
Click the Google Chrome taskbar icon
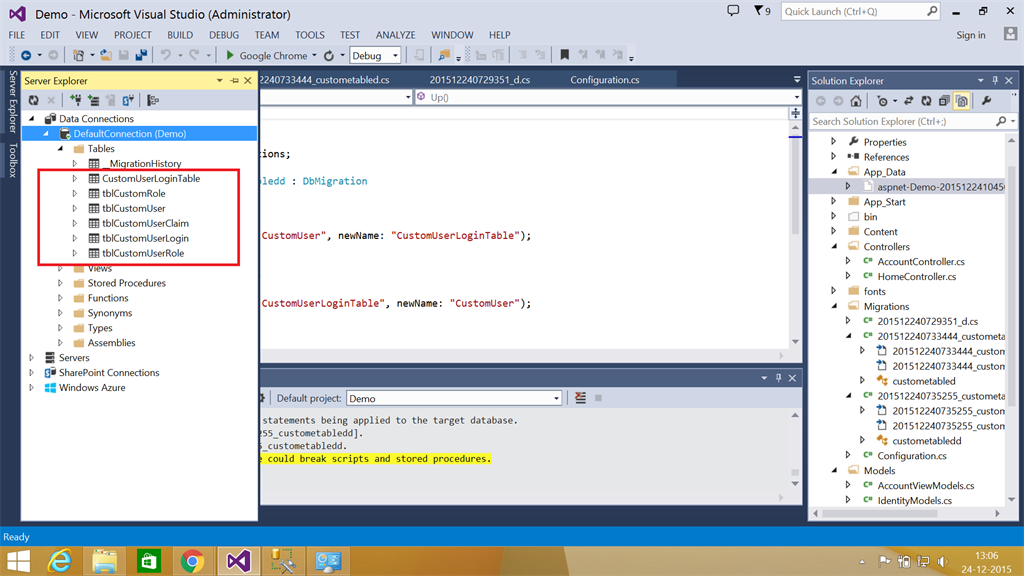point(192,562)
